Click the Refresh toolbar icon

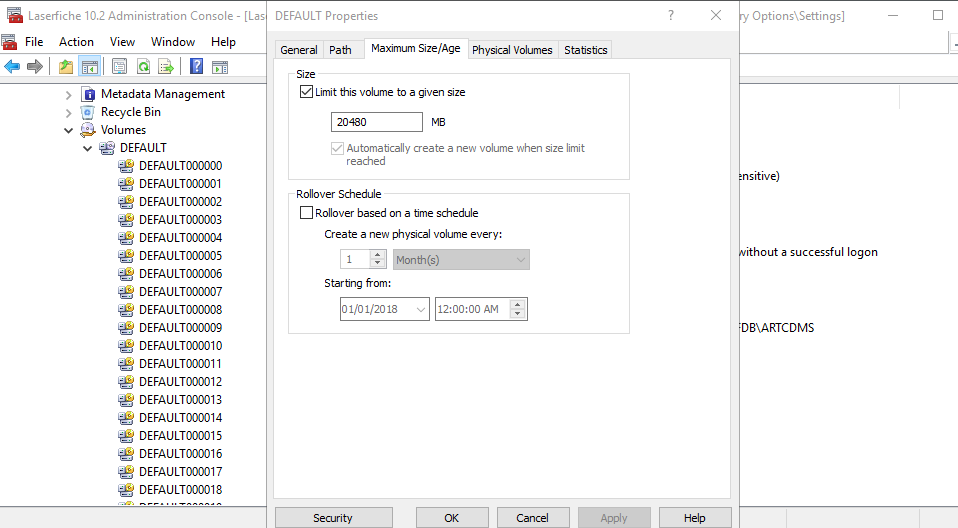[x=143, y=67]
